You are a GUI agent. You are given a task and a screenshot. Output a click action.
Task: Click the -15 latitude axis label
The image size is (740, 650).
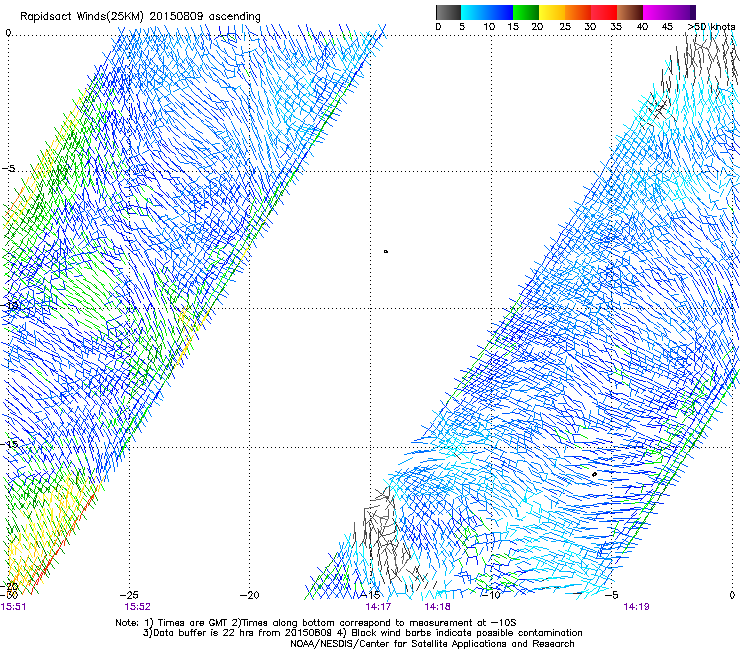10,444
